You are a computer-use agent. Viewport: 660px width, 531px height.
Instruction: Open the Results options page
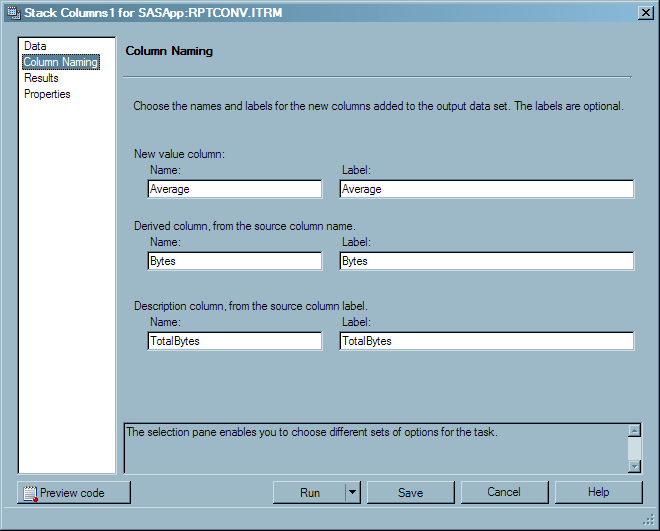click(41, 78)
